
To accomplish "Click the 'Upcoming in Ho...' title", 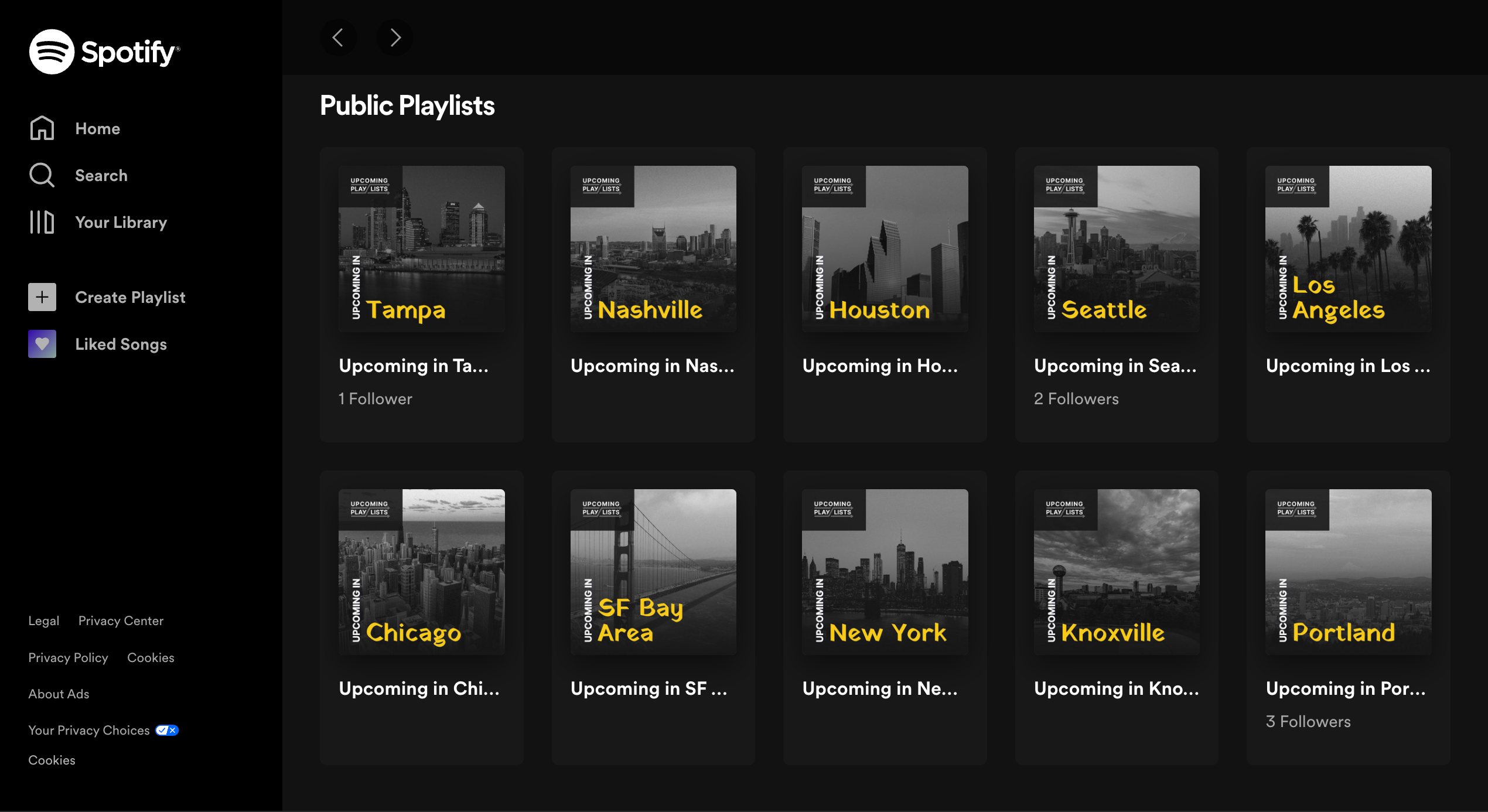I will (x=880, y=366).
